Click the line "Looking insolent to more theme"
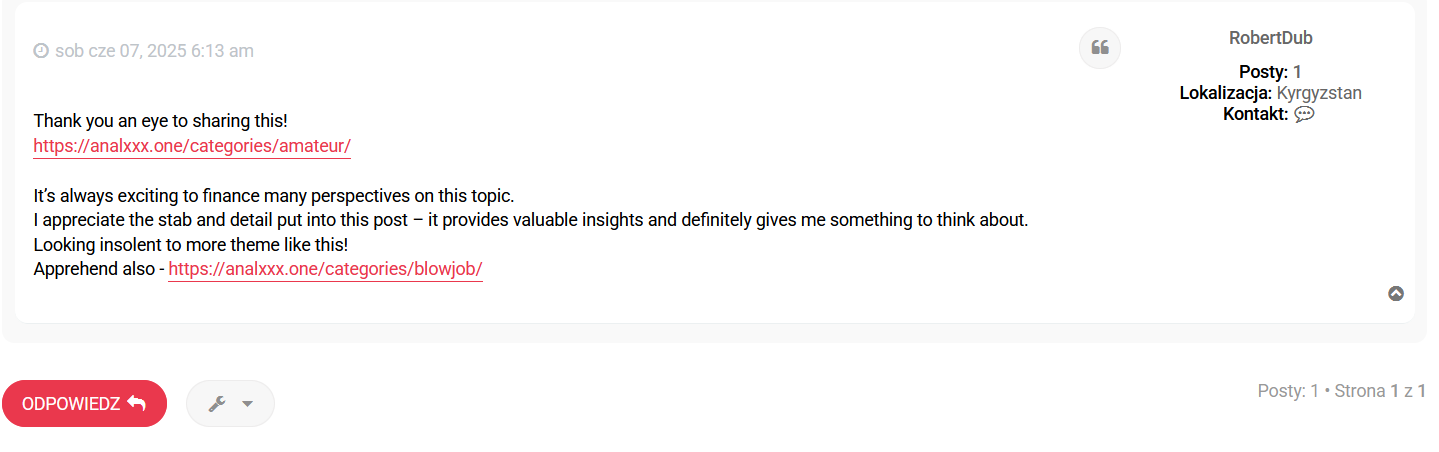 [190, 244]
